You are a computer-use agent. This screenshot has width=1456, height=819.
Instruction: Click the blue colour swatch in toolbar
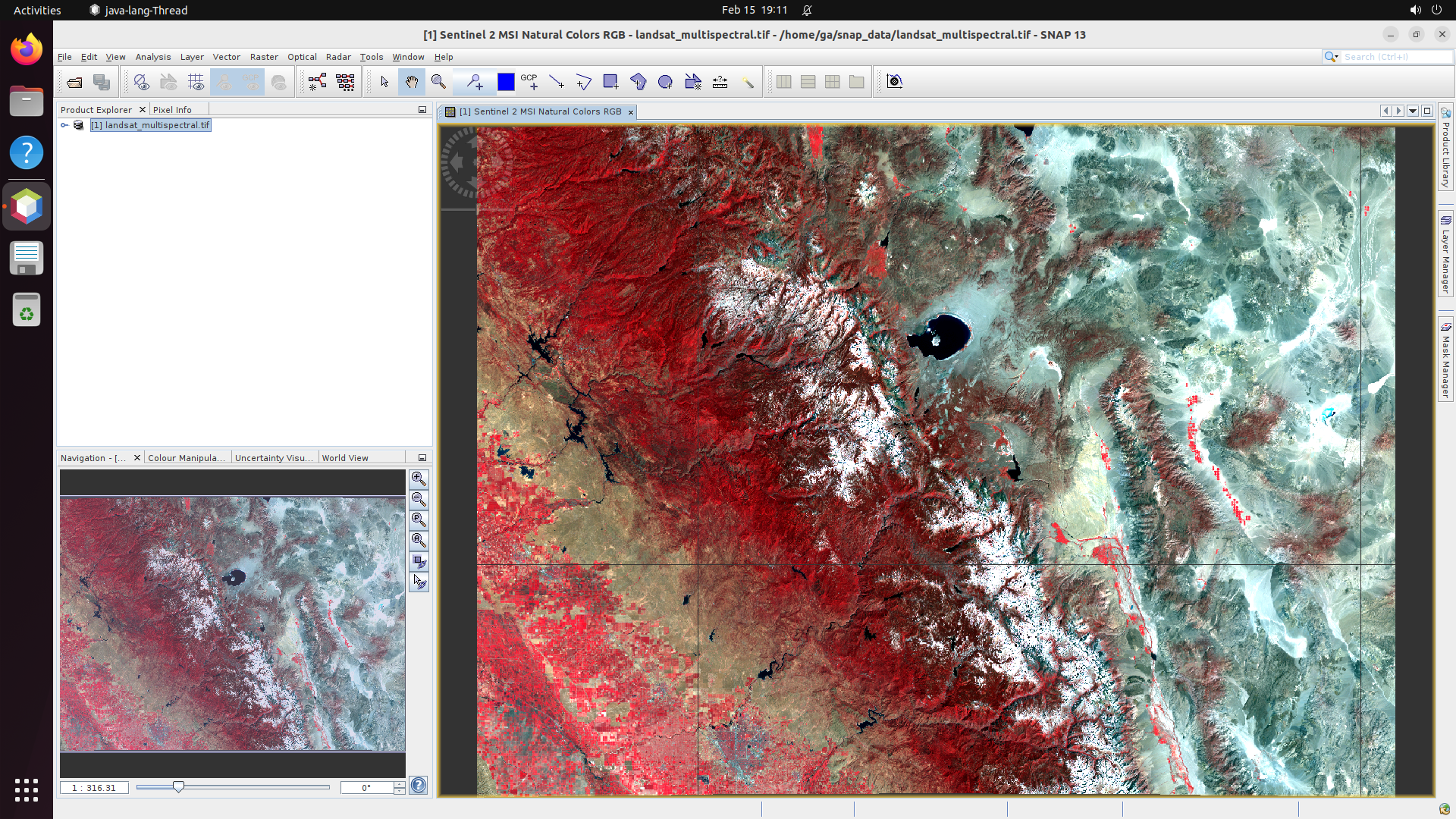[506, 82]
